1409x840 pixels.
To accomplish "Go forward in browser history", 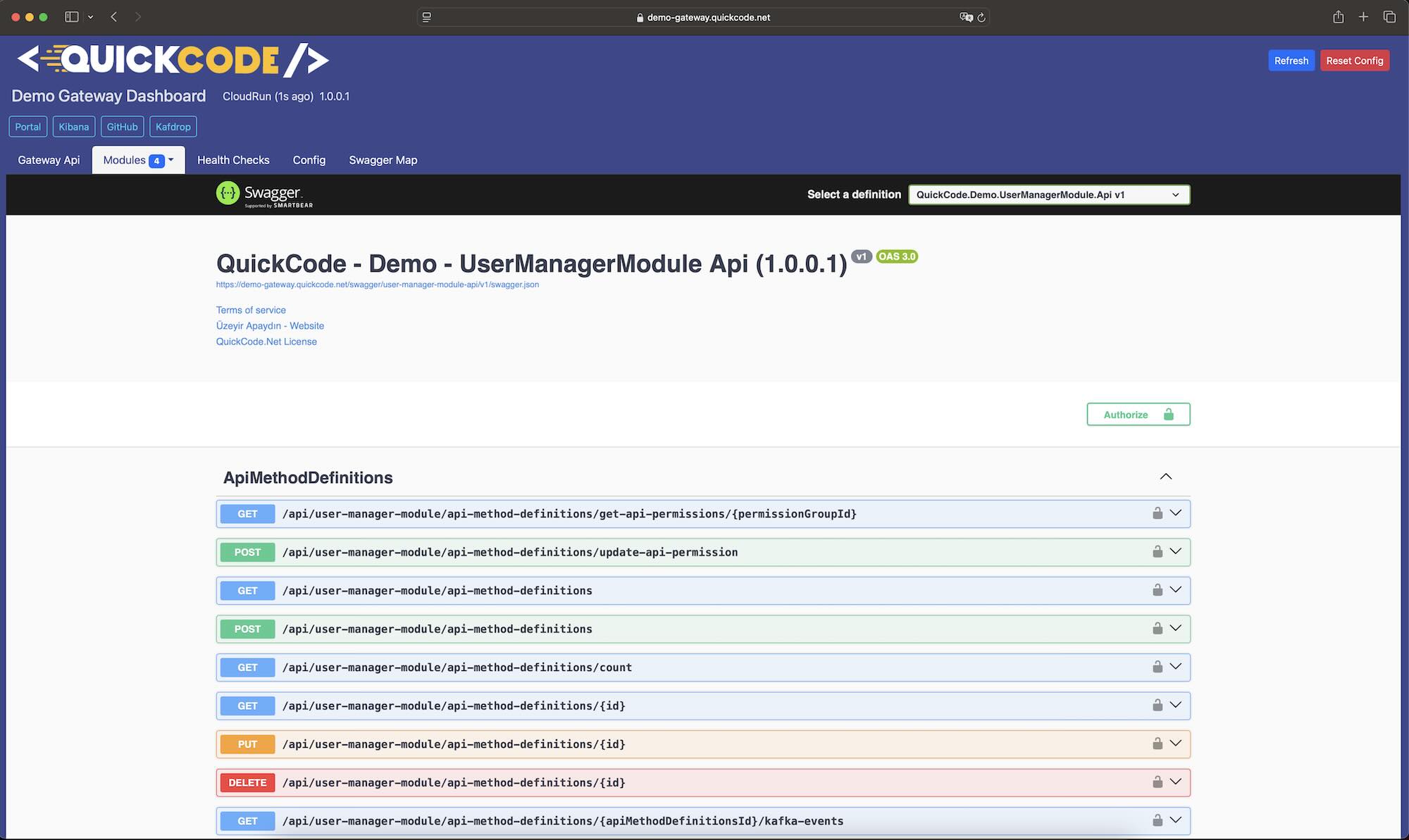I will point(138,17).
